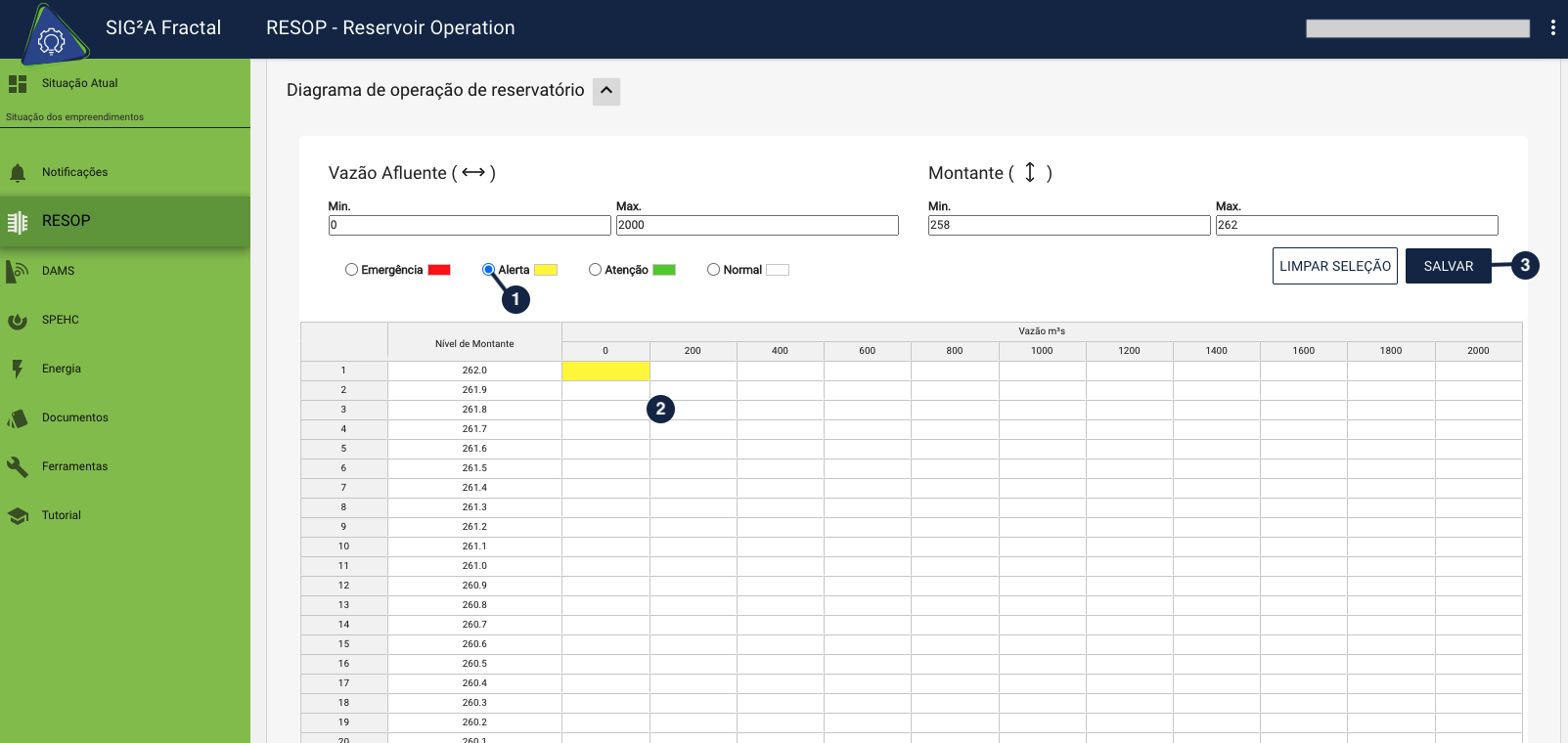The height and width of the screenshot is (743, 1568).
Task: Click the 260.3 level cell
Action: tap(474, 703)
